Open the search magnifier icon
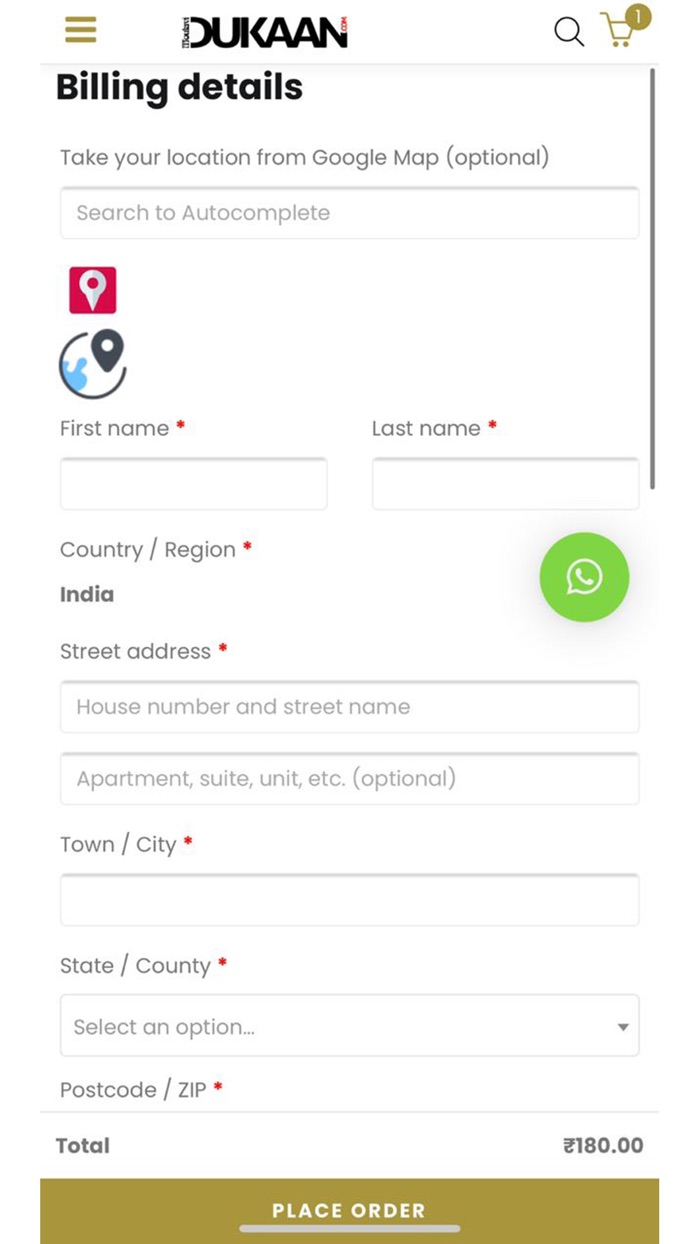This screenshot has height=1244, width=700. tap(569, 32)
